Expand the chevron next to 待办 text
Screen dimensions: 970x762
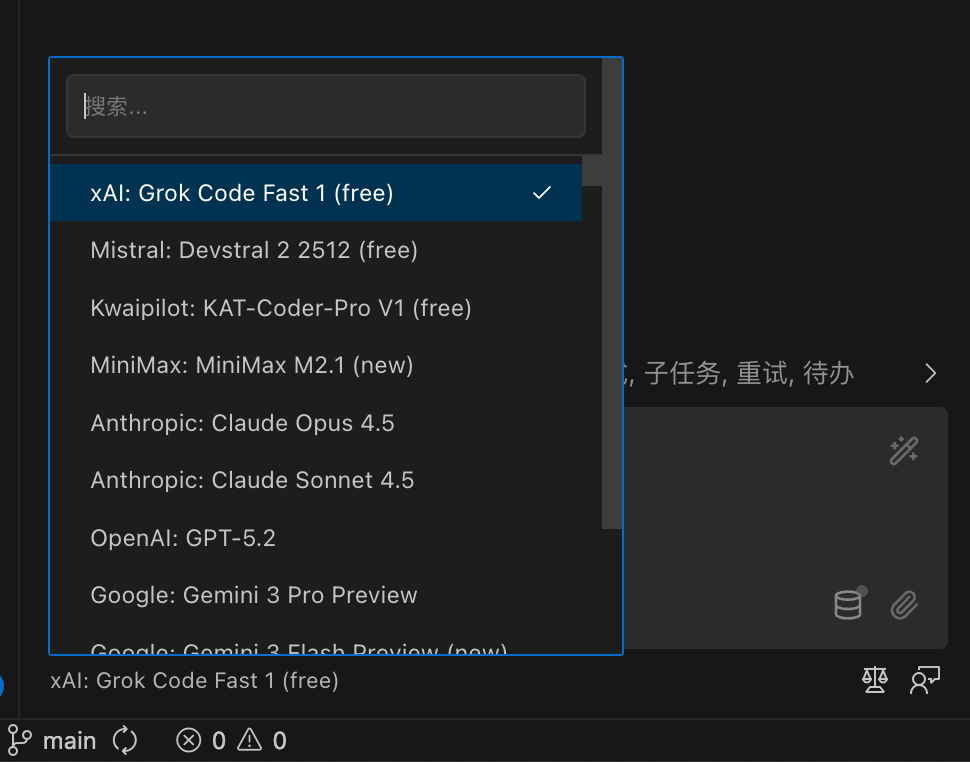coord(930,373)
